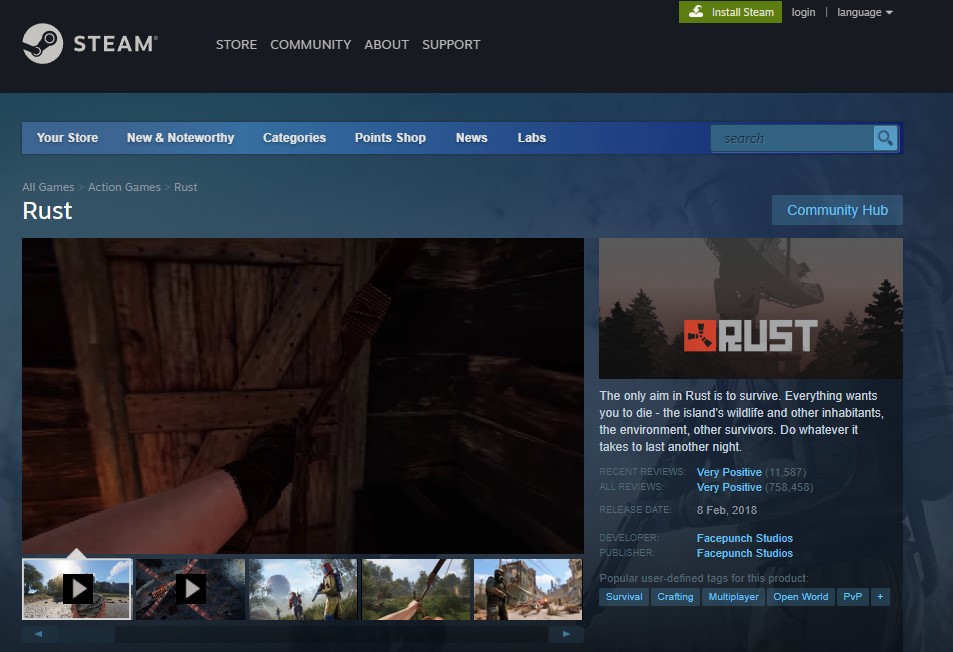This screenshot has width=953, height=652.
Task: Click the Steam logo icon
Action: point(43,44)
